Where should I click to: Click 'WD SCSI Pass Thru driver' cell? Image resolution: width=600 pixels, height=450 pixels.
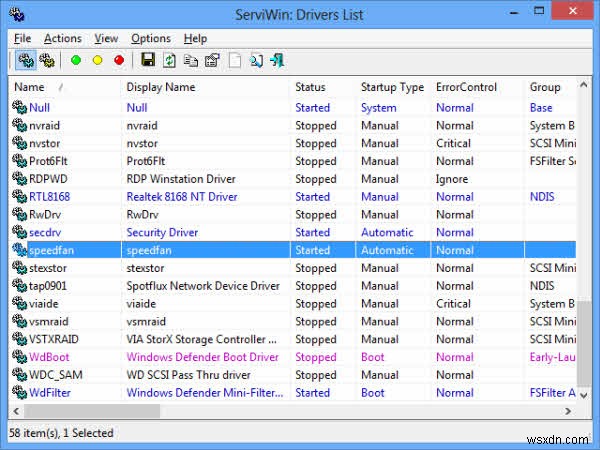coord(188,375)
